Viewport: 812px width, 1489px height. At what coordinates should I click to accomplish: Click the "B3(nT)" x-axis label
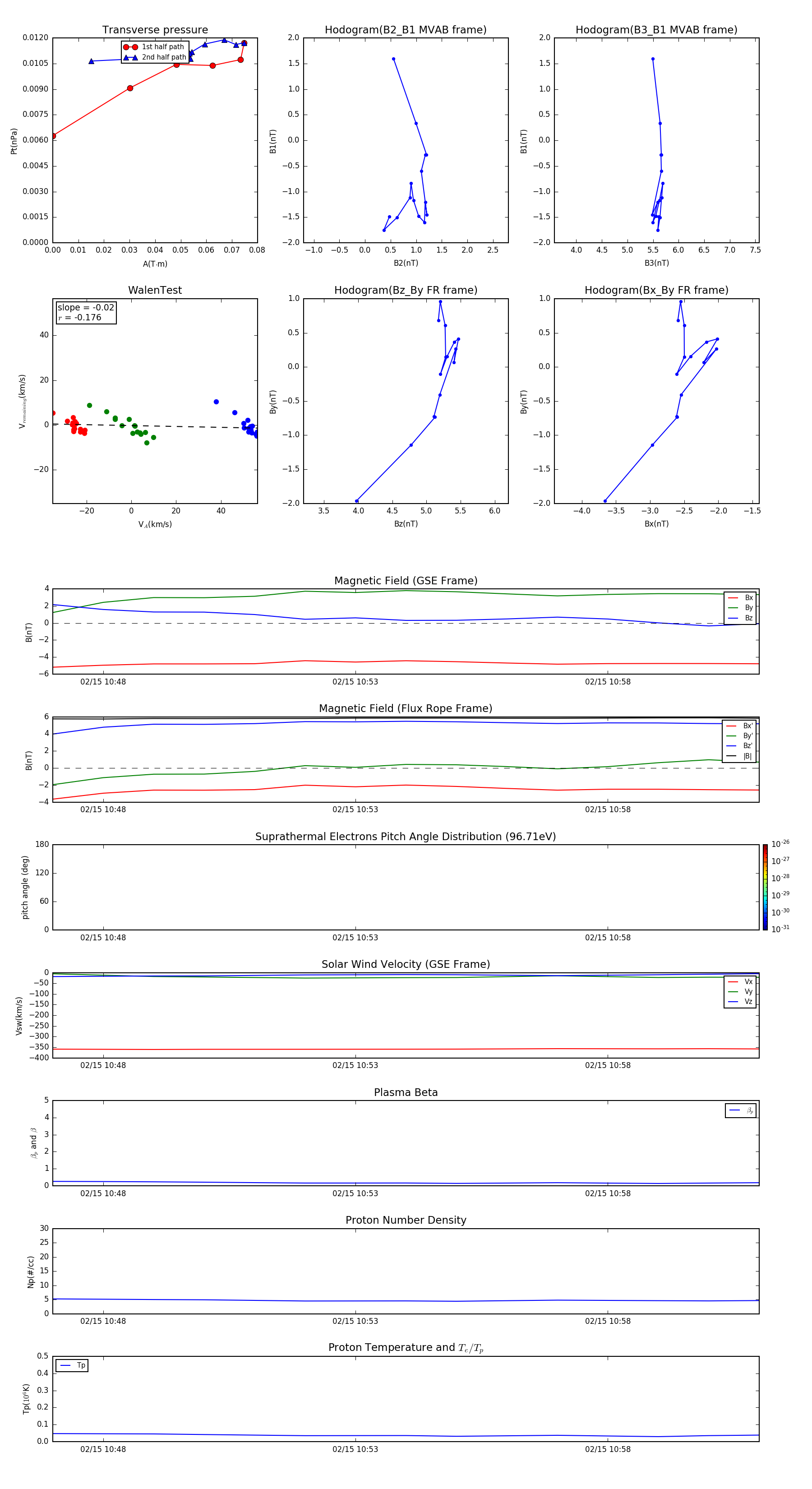click(656, 263)
